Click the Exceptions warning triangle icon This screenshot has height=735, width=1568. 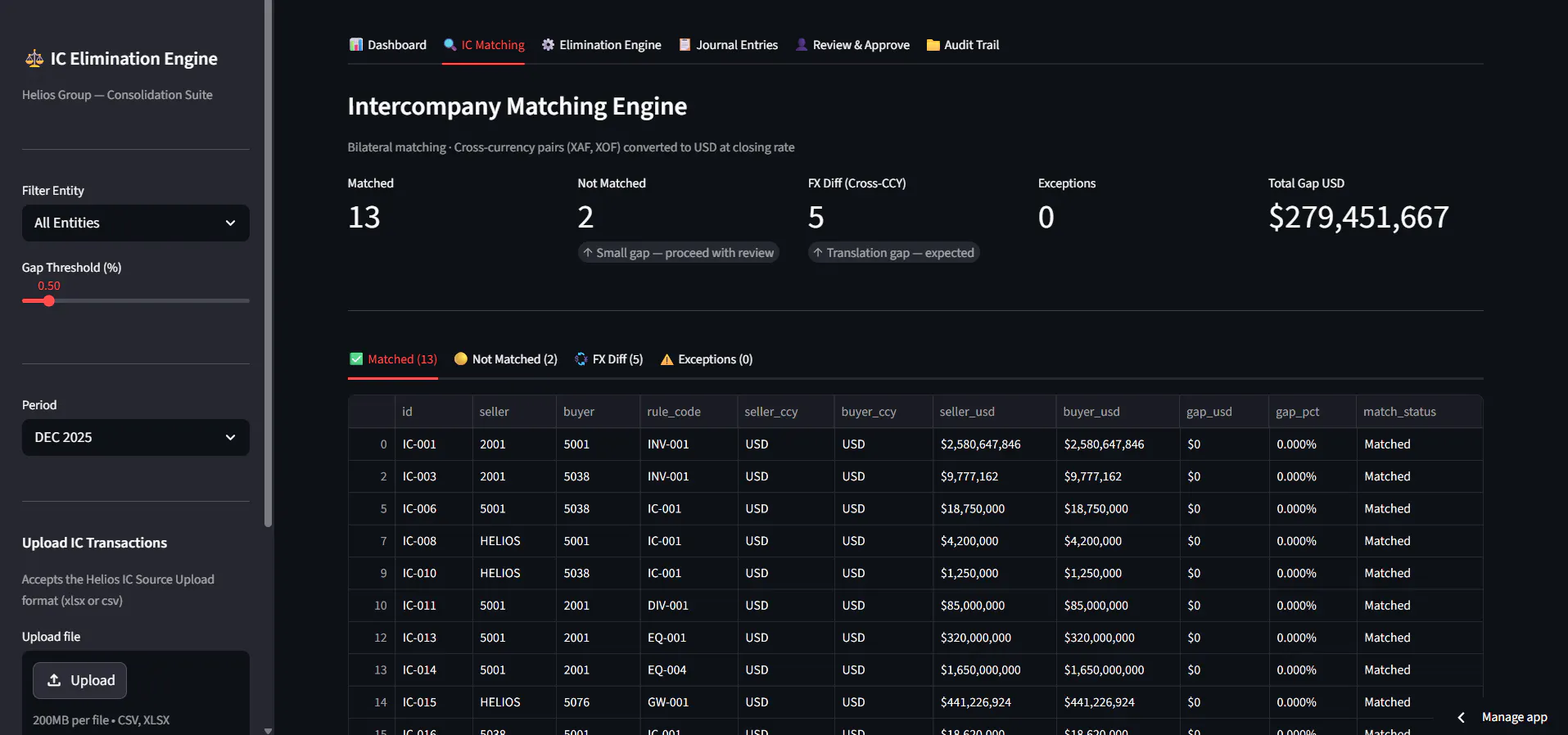click(x=667, y=359)
